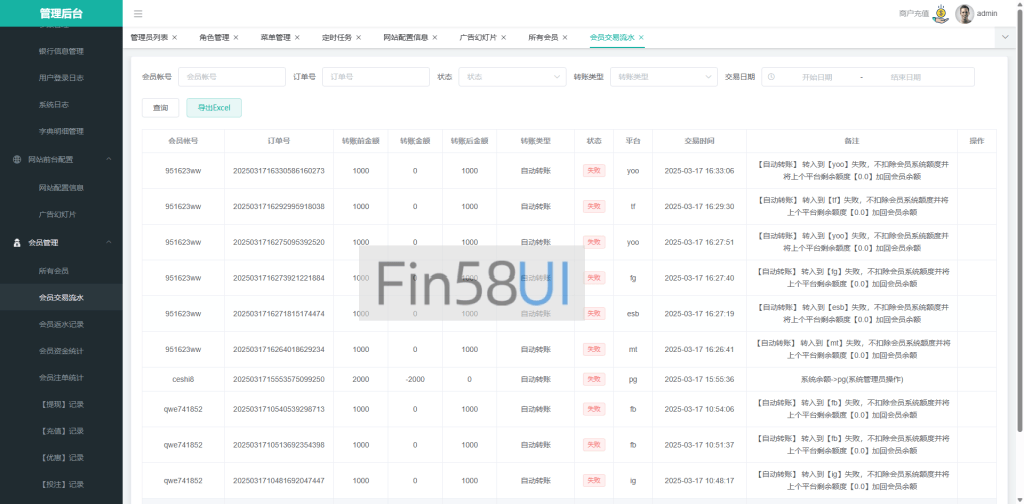The image size is (1024, 504).
Task: Click the 订单号 input field
Action: [x=375, y=77]
